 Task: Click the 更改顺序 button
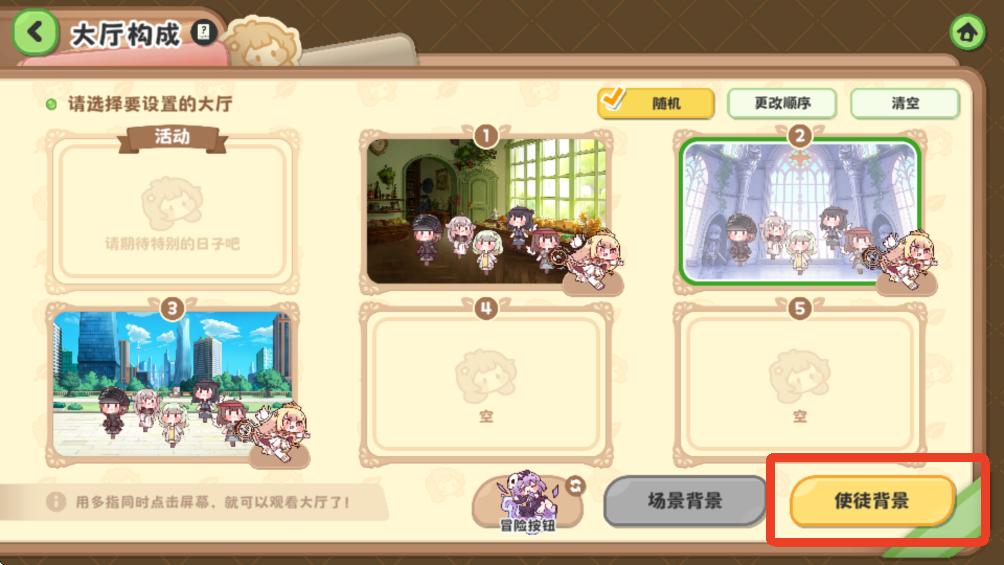tap(782, 103)
